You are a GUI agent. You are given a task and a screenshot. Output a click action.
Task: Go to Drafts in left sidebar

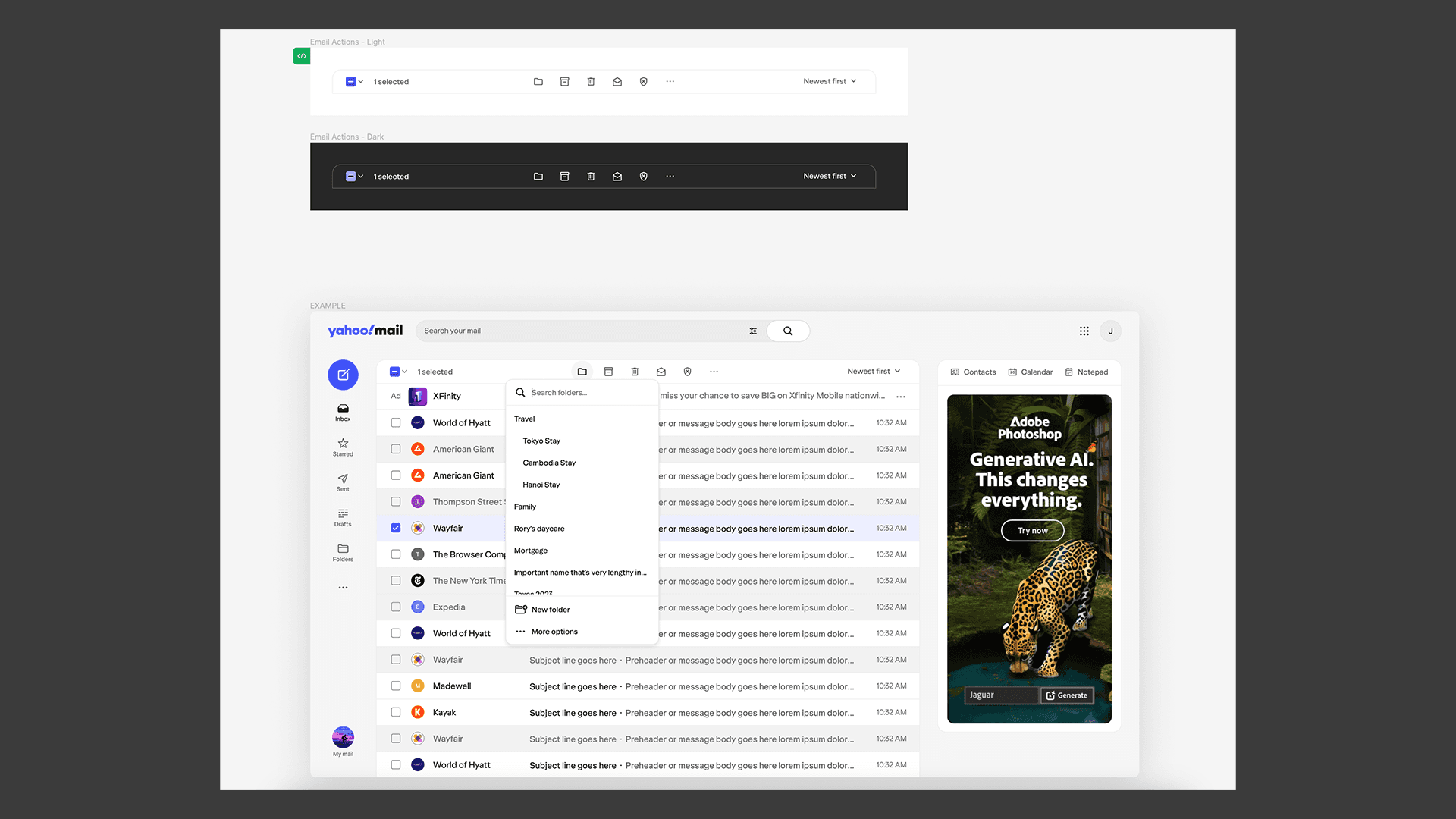343,517
